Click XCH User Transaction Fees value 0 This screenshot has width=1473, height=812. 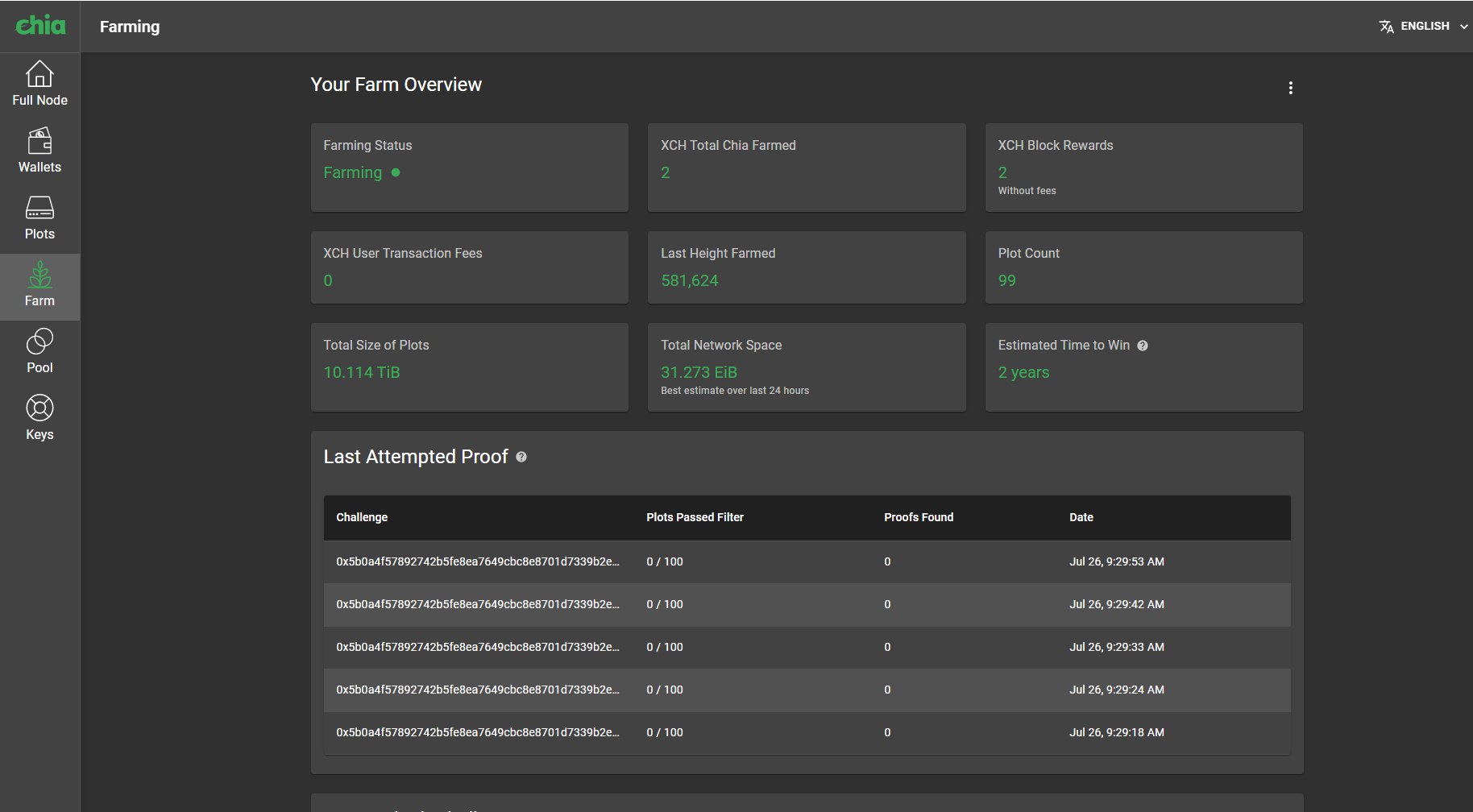pyautogui.click(x=328, y=280)
